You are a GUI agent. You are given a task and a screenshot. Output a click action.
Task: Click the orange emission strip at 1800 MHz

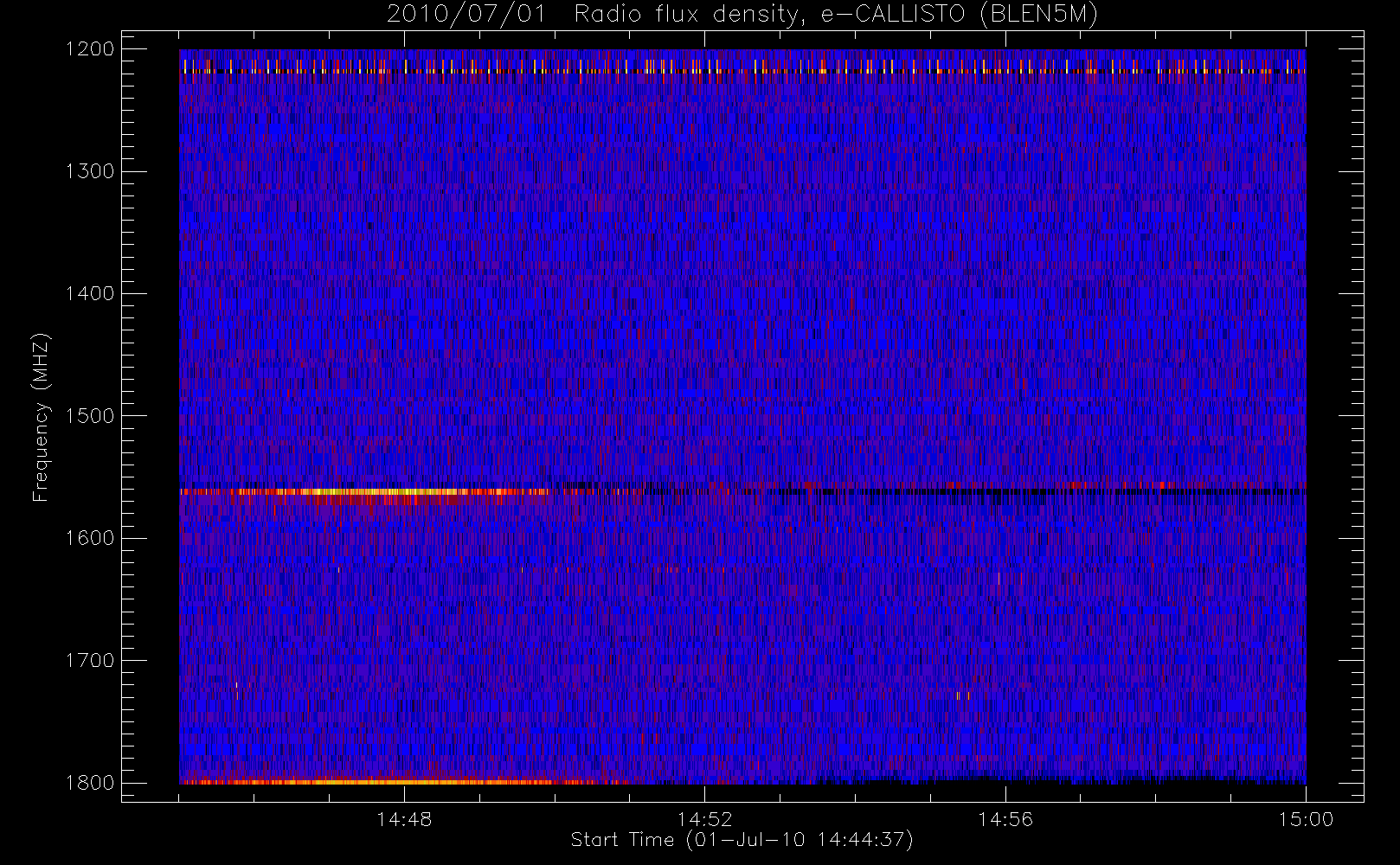coord(402,782)
